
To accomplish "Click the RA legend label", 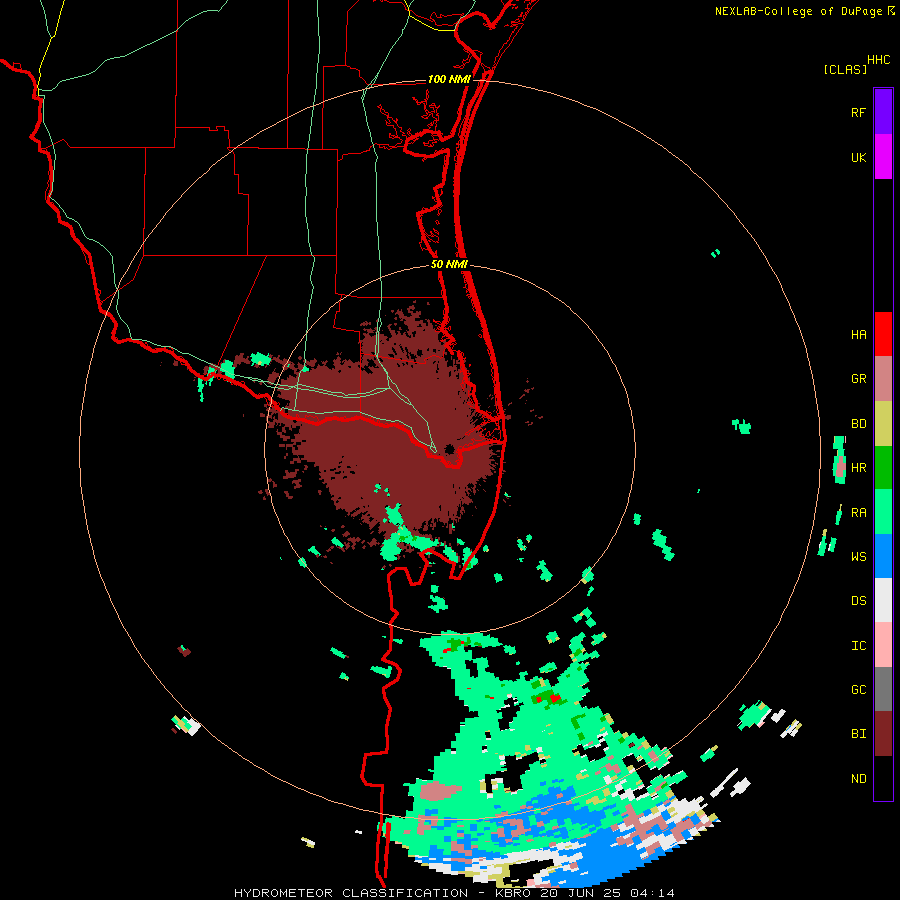I will [x=859, y=513].
